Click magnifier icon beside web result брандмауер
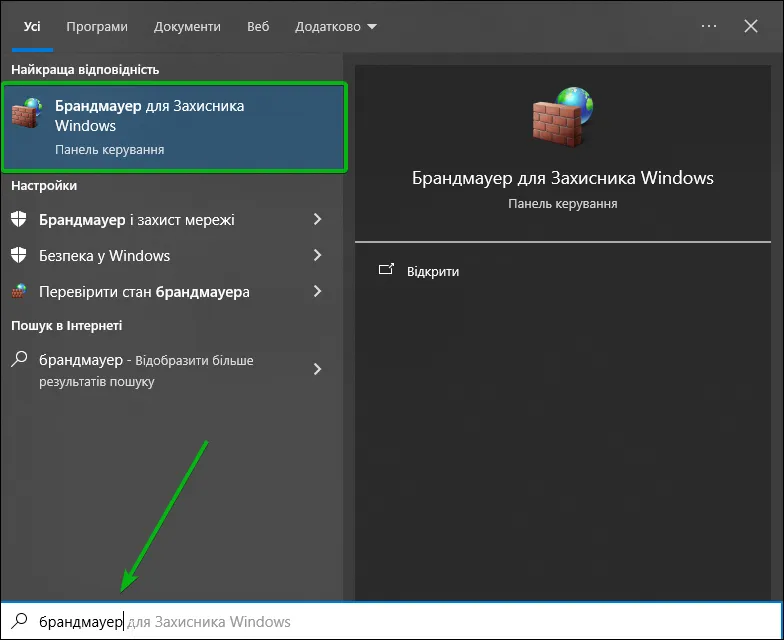 [19, 359]
